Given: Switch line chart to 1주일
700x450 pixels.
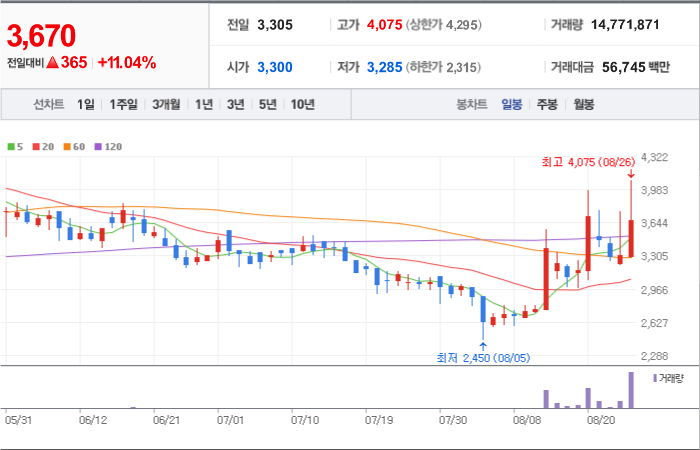Looking at the screenshot, I should point(123,104).
